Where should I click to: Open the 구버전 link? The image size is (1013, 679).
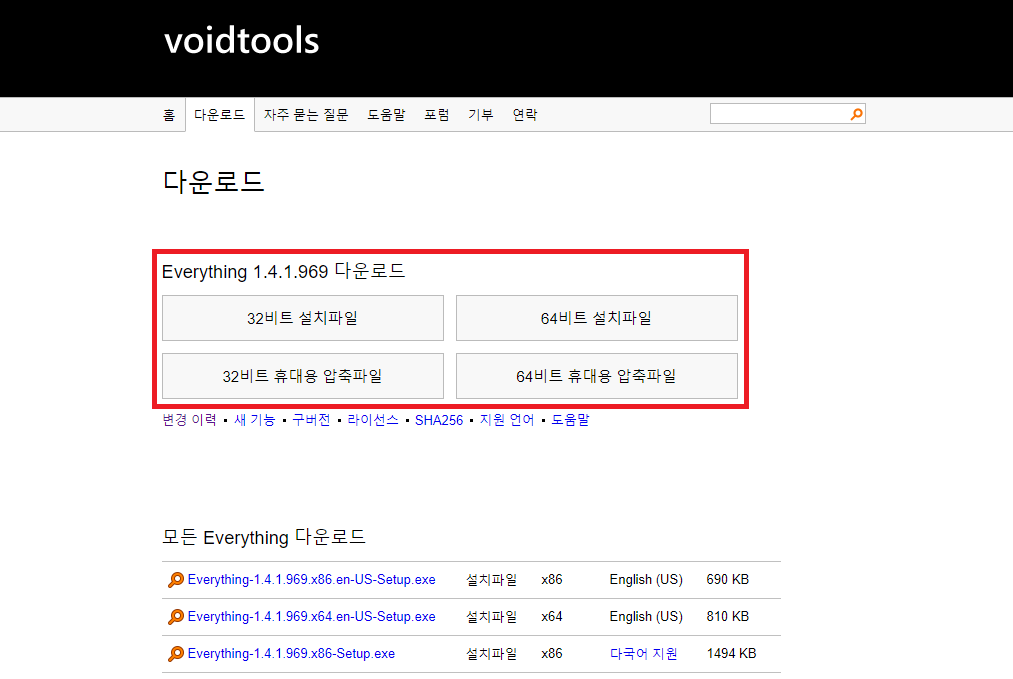point(311,420)
